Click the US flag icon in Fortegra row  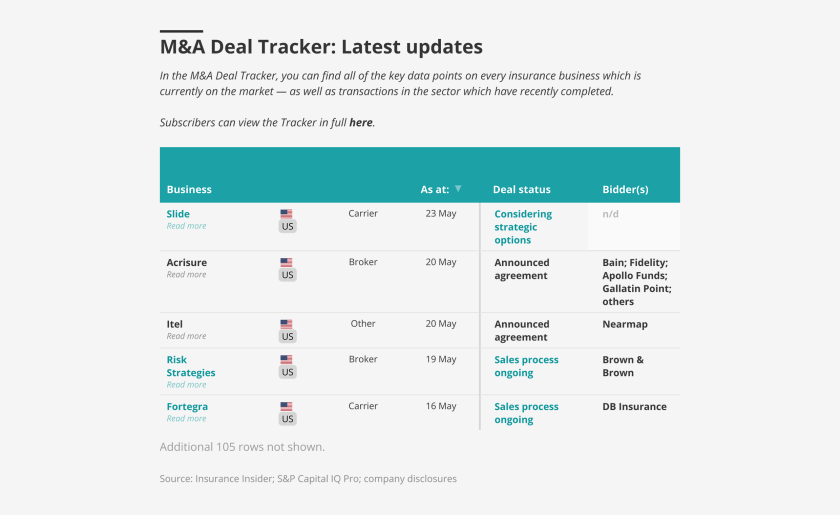click(x=286, y=406)
